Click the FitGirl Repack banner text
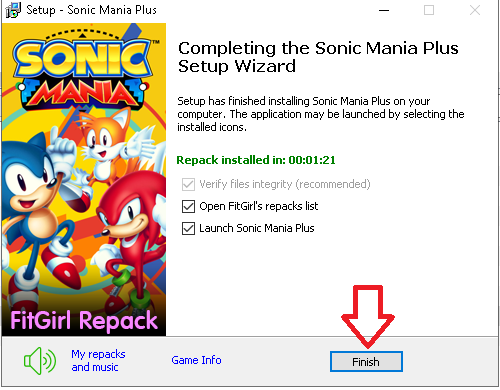Viewport: 500px width, 390px height. coord(84,320)
